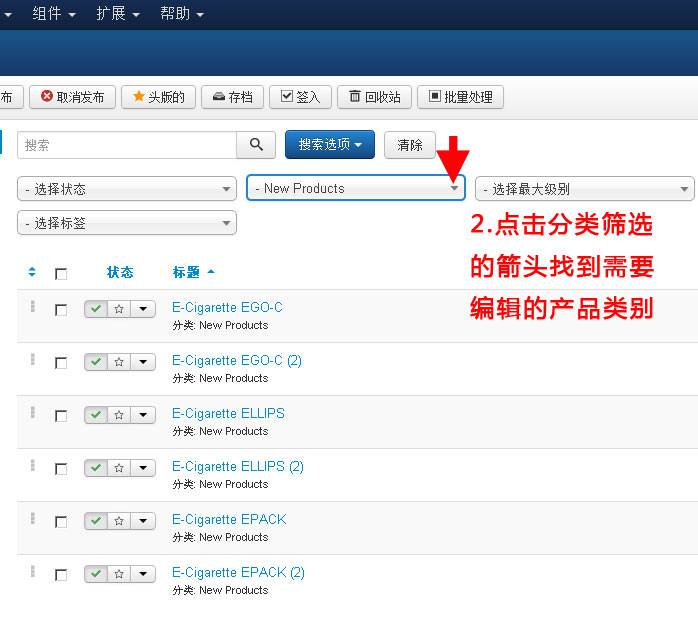Toggle the 搜索选项 dropdown button
The image size is (698, 644).
(x=330, y=144)
